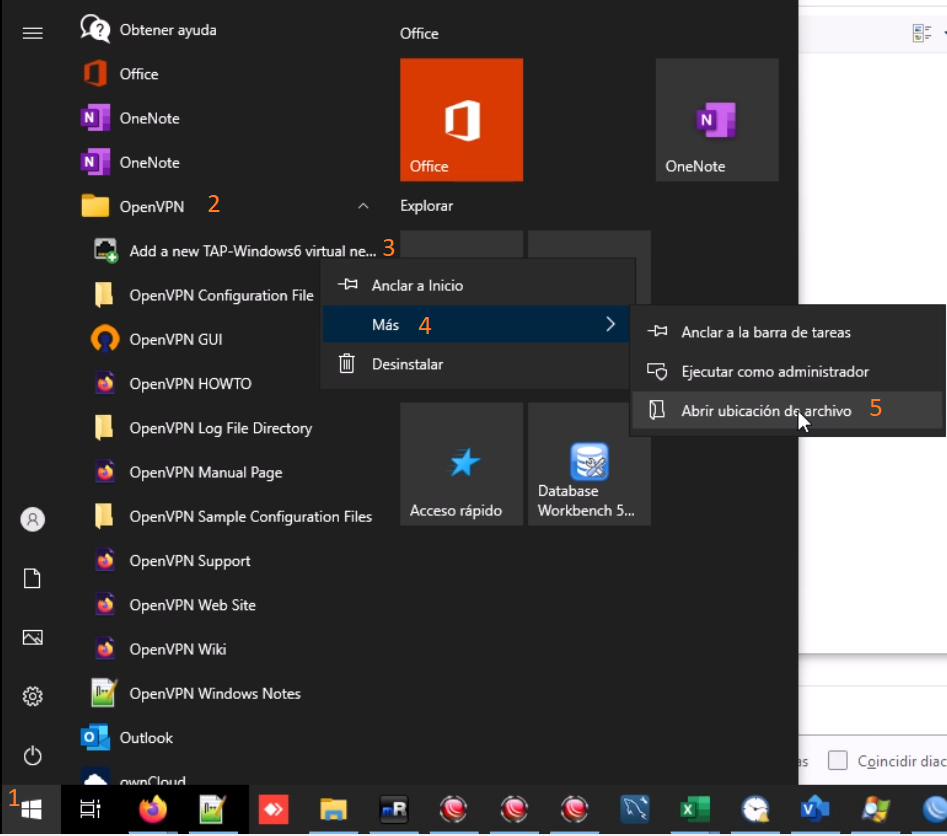Open Documents from Start sidebar

[x=33, y=578]
